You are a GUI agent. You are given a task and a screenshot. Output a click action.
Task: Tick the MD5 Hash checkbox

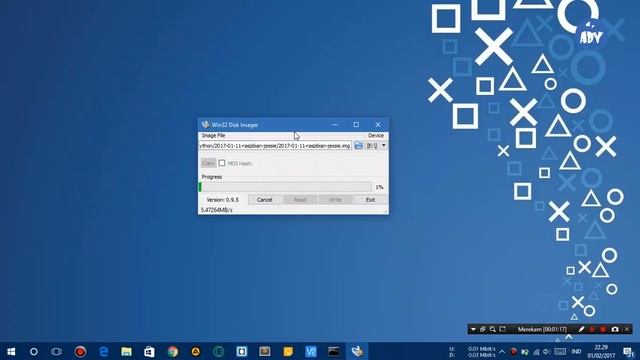(222, 163)
